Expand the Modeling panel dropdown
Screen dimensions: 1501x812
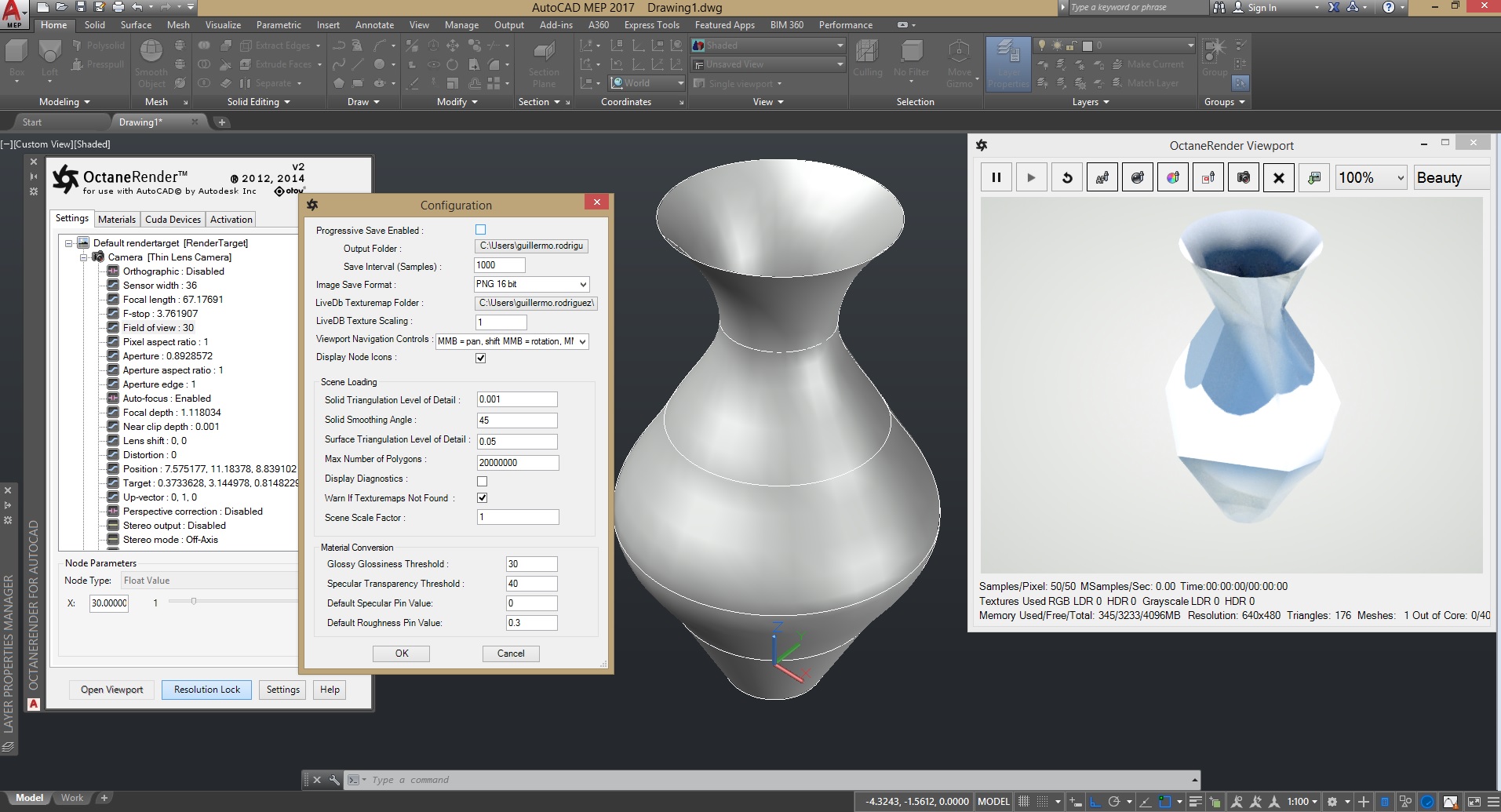point(65,102)
